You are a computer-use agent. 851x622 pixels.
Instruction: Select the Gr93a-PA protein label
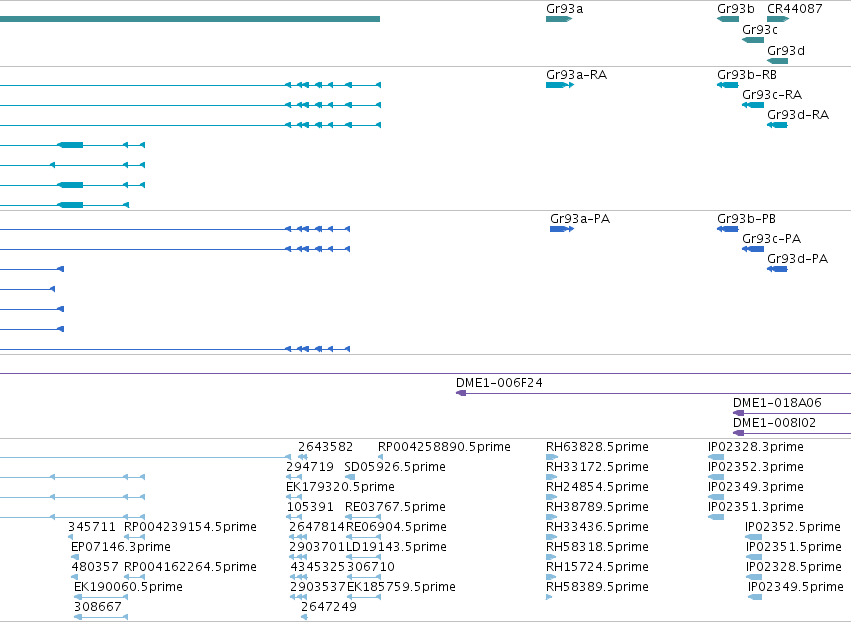(580, 219)
